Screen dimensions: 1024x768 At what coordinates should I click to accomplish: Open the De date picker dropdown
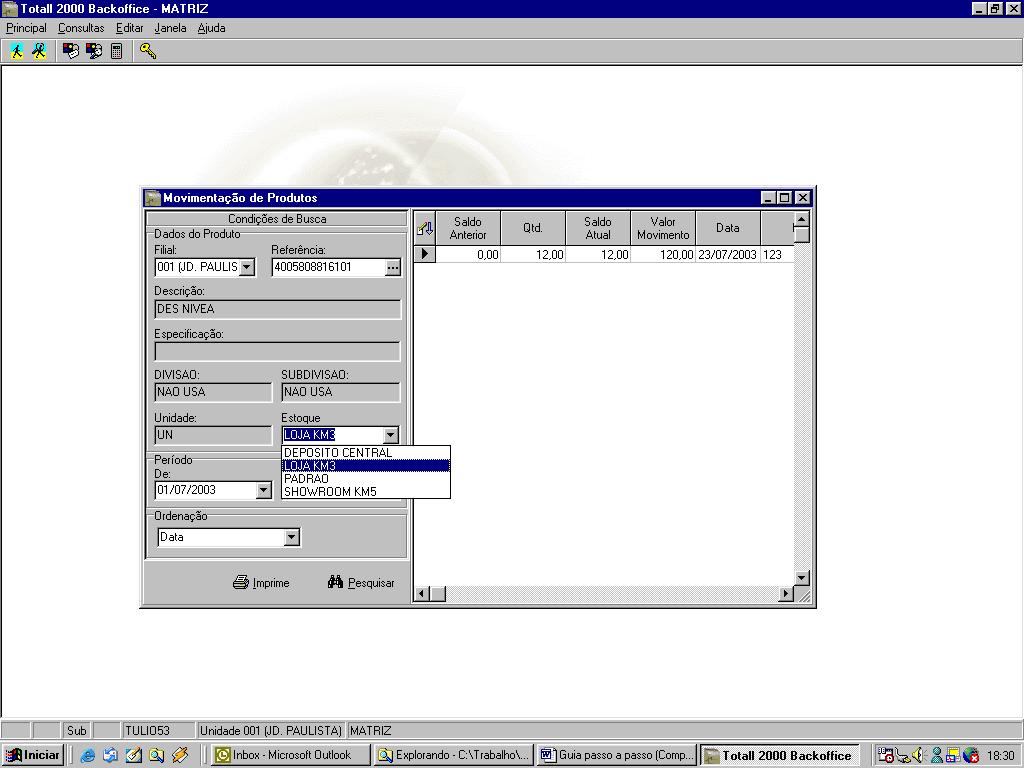pyautogui.click(x=264, y=490)
